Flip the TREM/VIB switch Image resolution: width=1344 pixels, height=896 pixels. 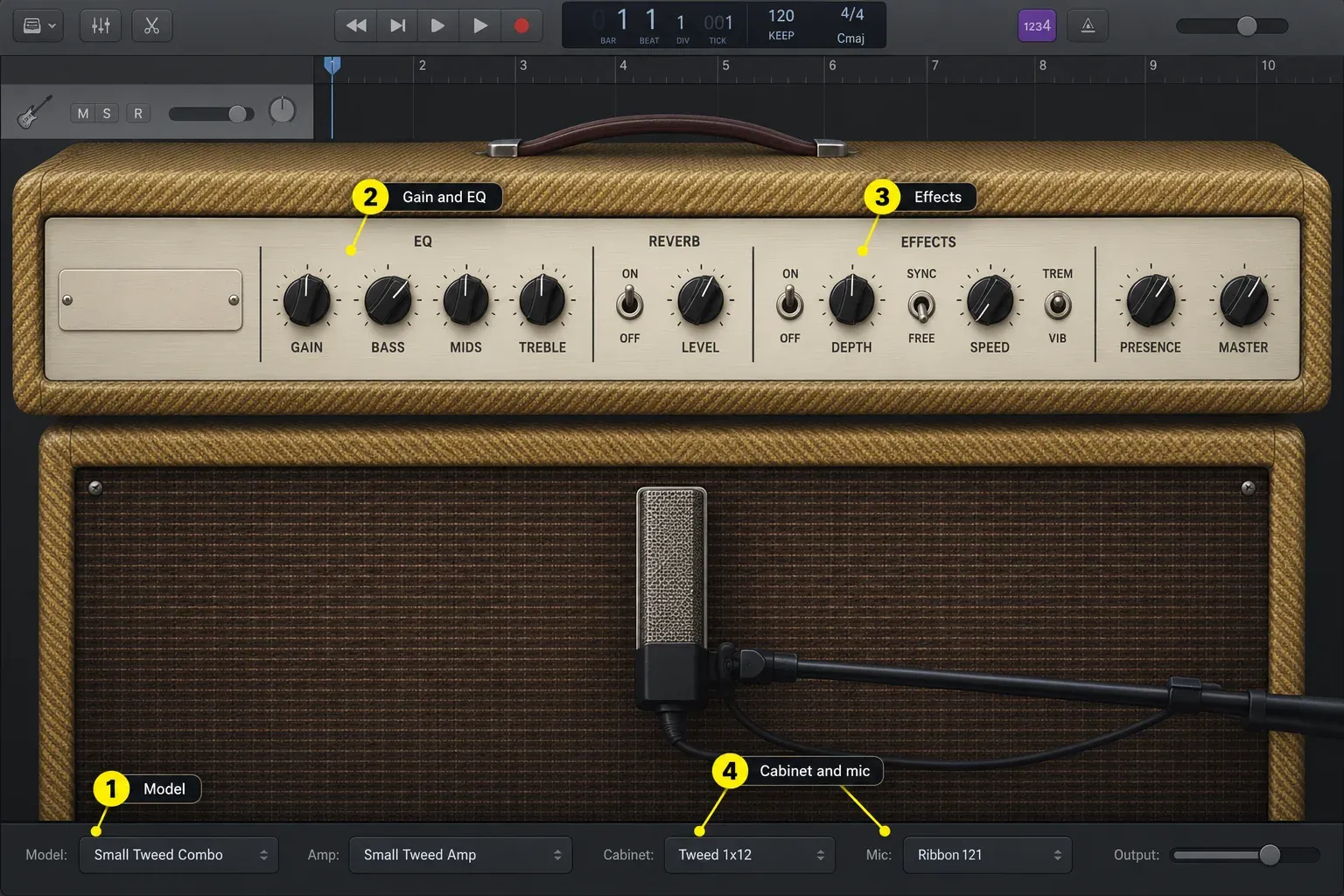pos(1057,305)
